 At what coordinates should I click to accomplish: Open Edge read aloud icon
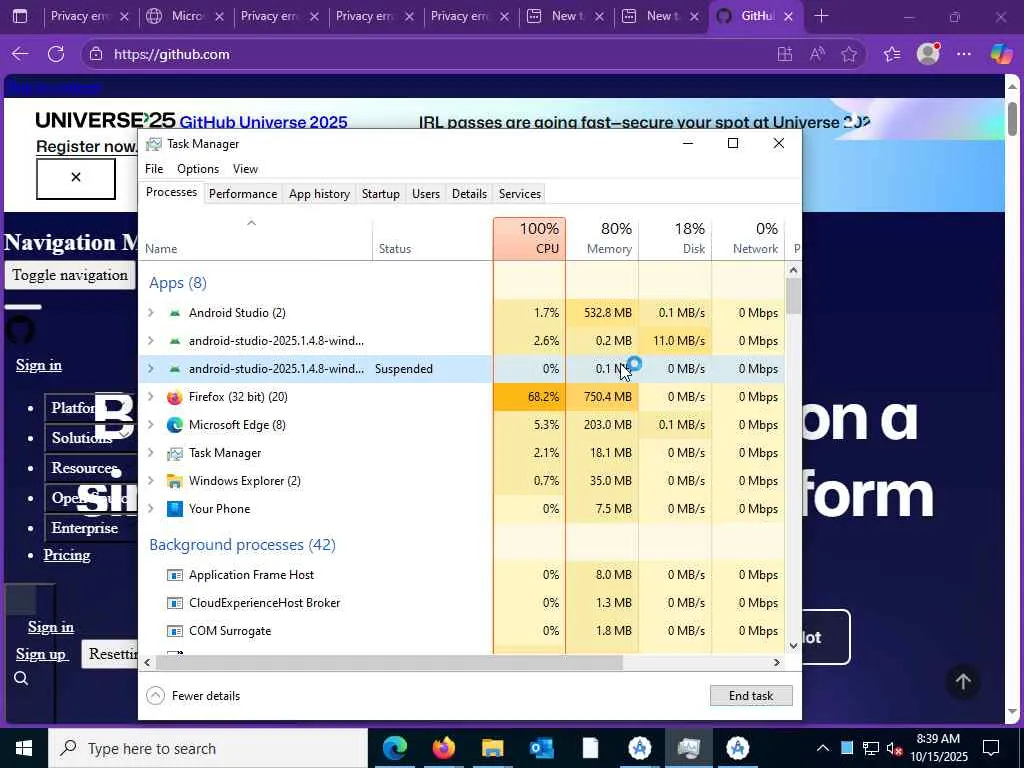point(817,54)
